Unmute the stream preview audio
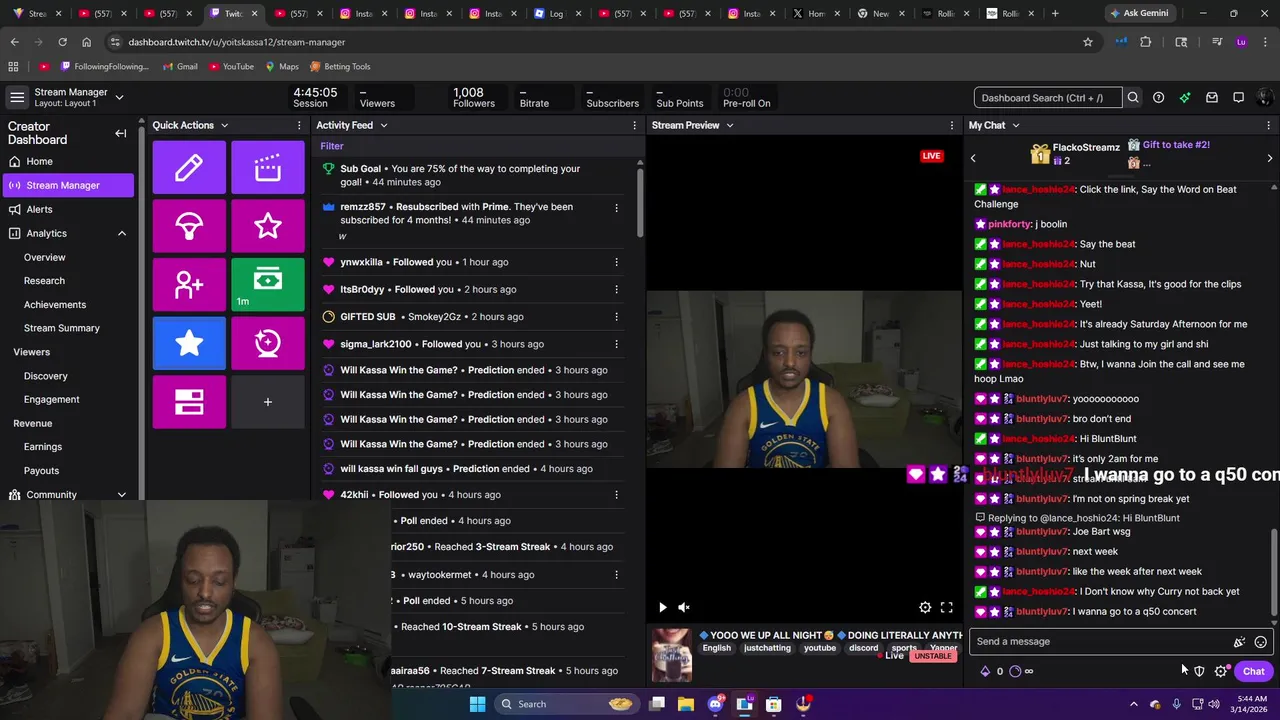The height and width of the screenshot is (720, 1280). [684, 607]
